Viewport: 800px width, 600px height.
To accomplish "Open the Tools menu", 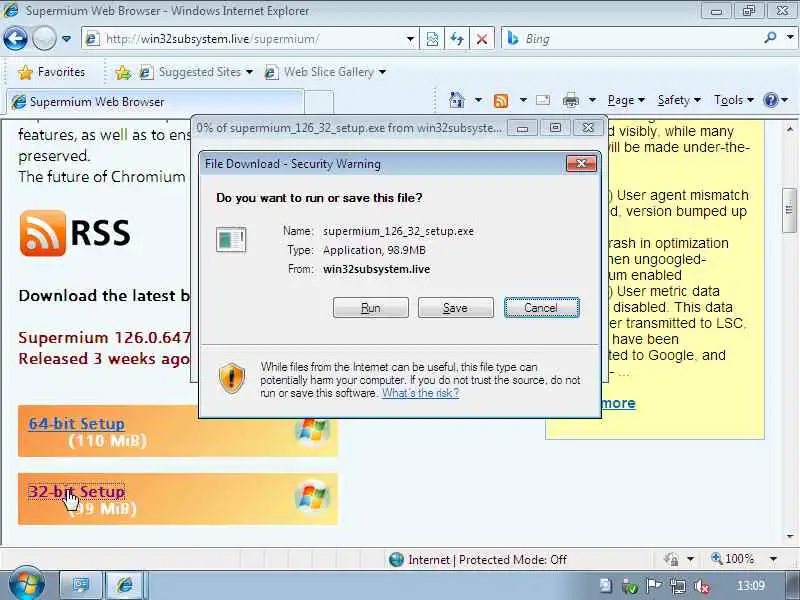I will [x=734, y=101].
